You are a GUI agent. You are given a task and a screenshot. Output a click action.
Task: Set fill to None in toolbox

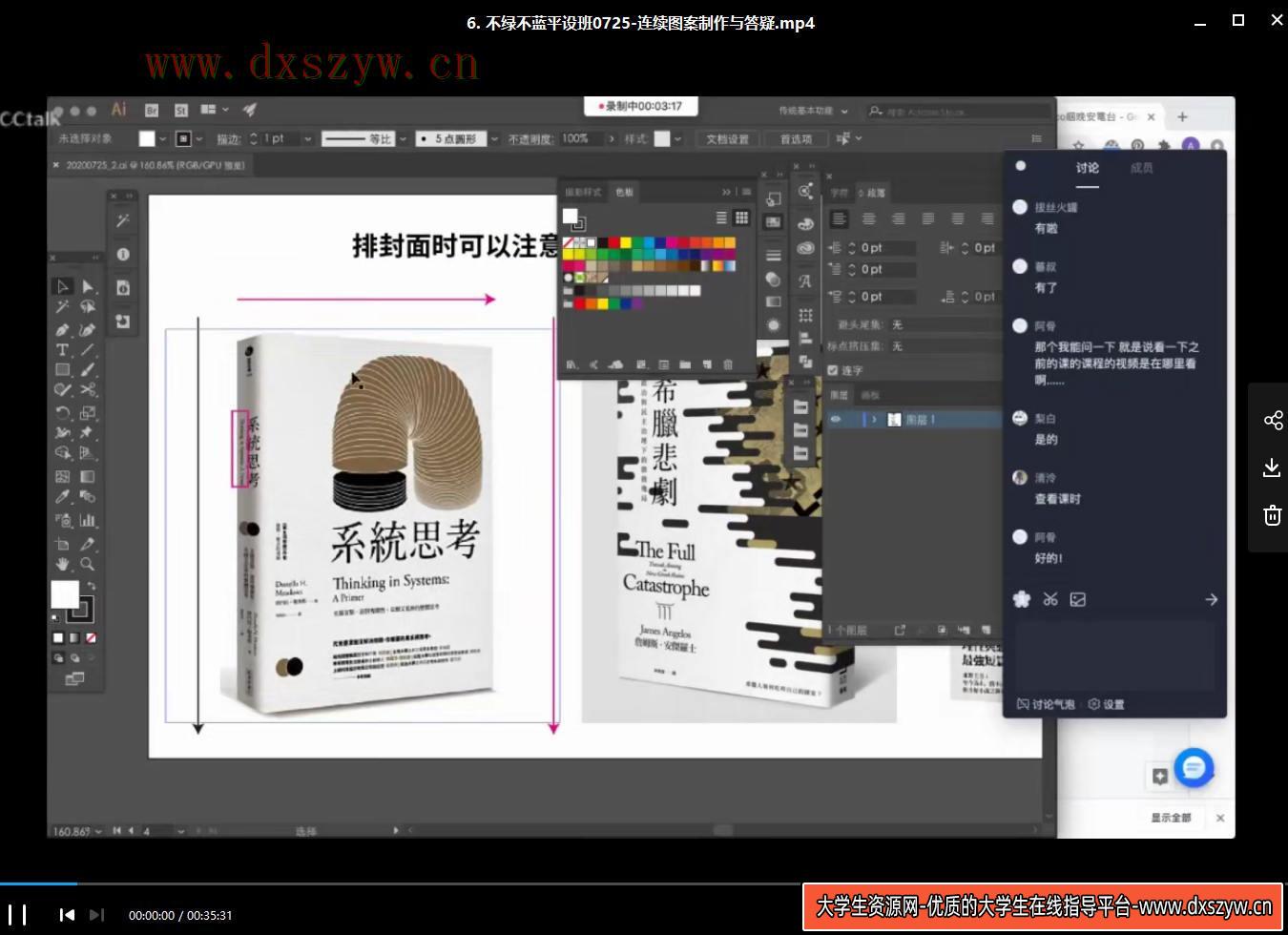pos(92,637)
